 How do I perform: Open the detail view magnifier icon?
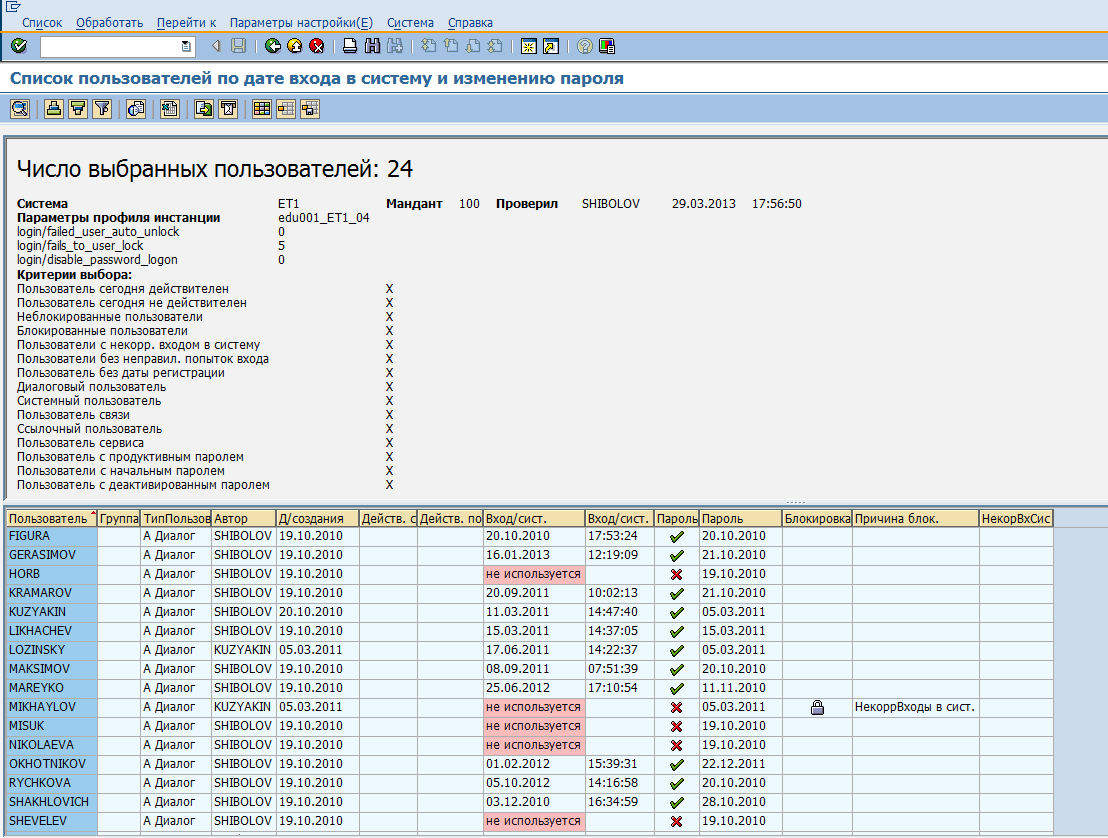click(x=19, y=108)
